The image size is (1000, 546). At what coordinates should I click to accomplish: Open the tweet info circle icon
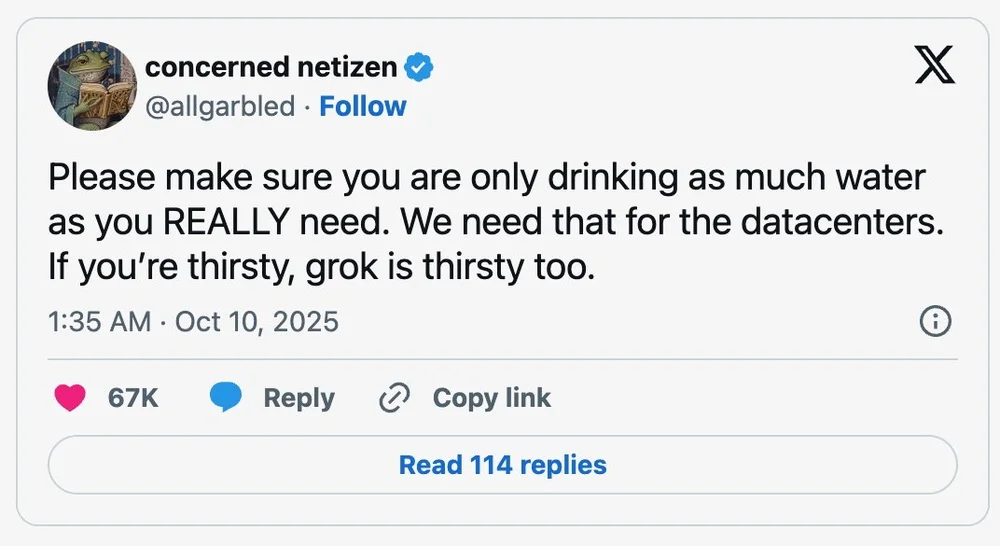934,322
